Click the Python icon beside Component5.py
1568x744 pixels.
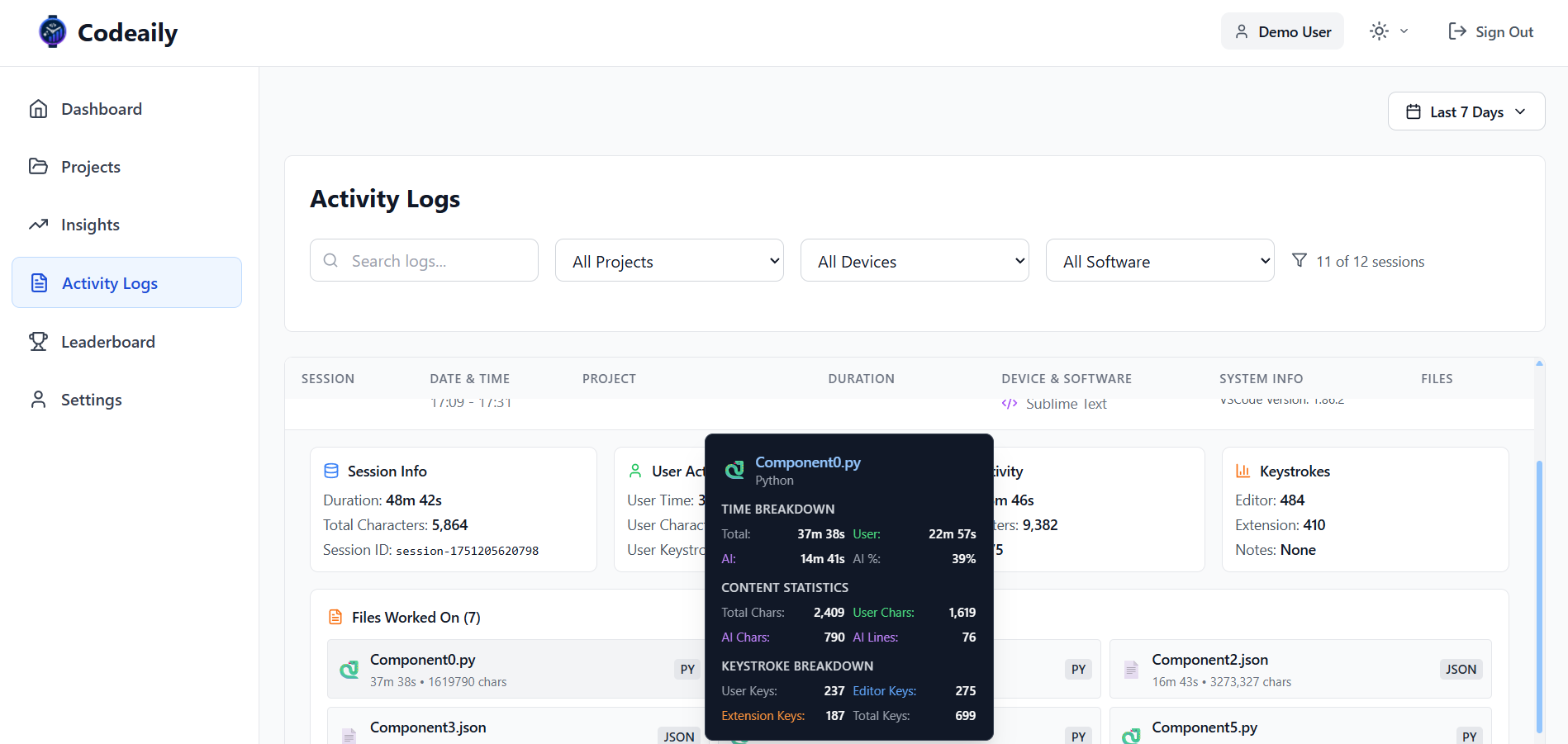tap(1131, 736)
